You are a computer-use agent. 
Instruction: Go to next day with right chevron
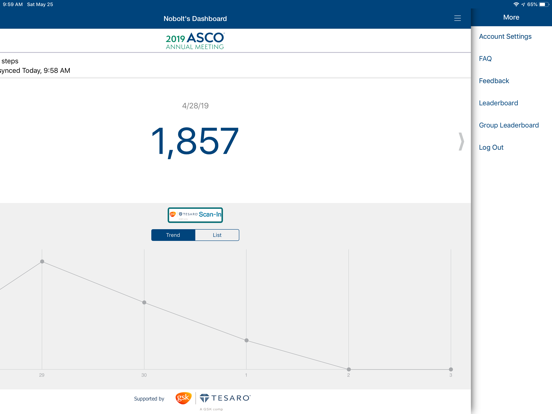pyautogui.click(x=461, y=142)
